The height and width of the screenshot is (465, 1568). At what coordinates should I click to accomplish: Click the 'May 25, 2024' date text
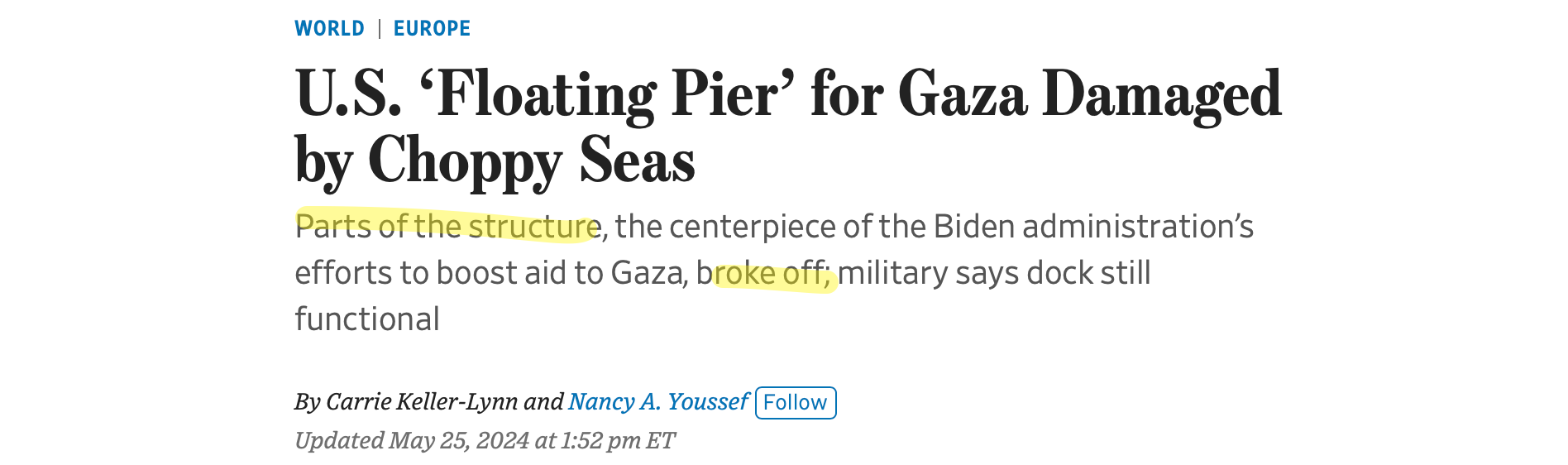click(459, 440)
